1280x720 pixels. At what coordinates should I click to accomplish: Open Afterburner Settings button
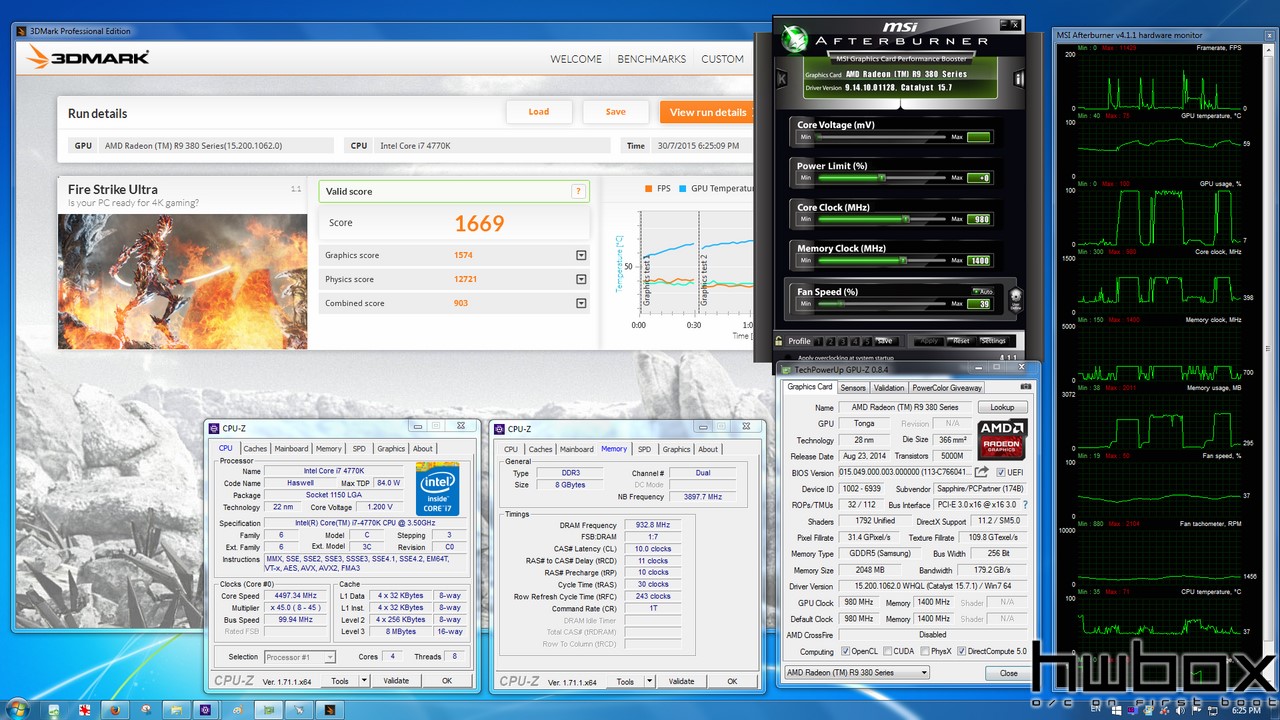993,341
